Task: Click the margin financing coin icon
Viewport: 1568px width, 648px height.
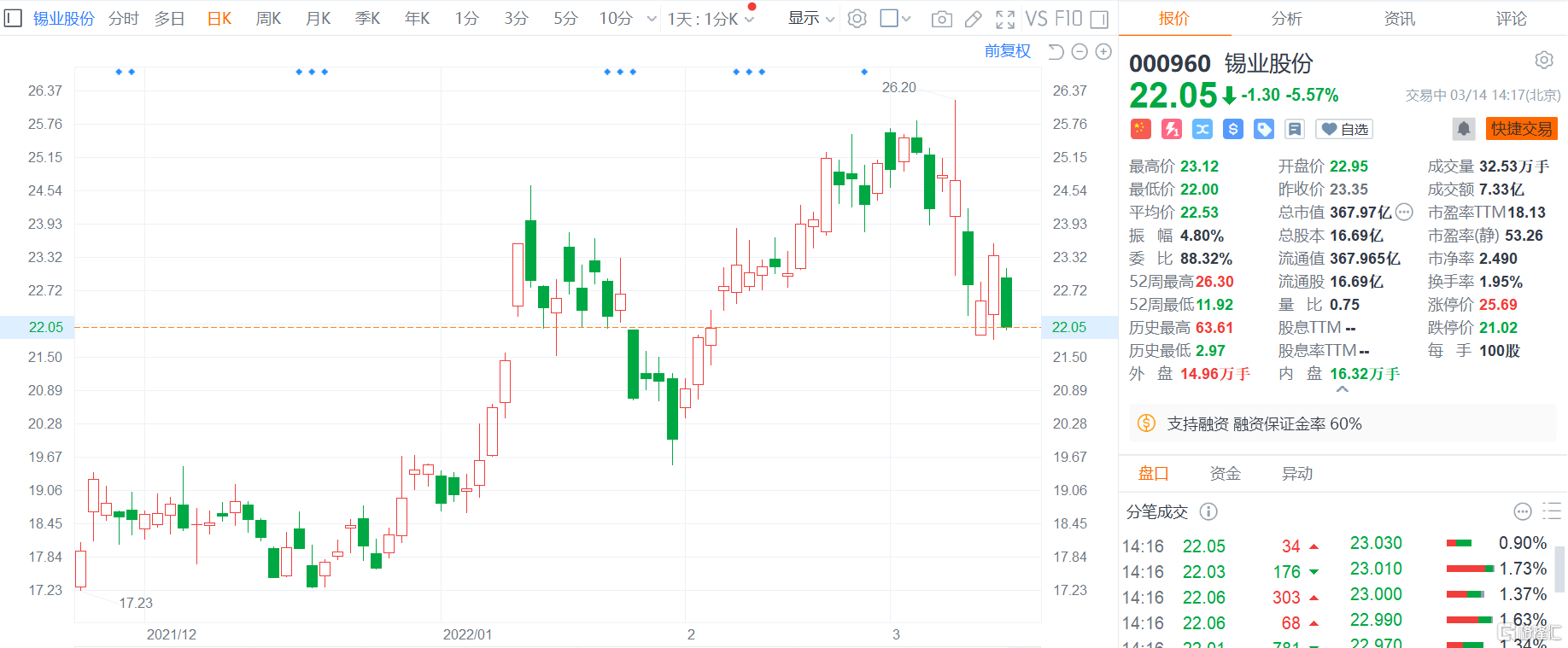Action: [1146, 423]
